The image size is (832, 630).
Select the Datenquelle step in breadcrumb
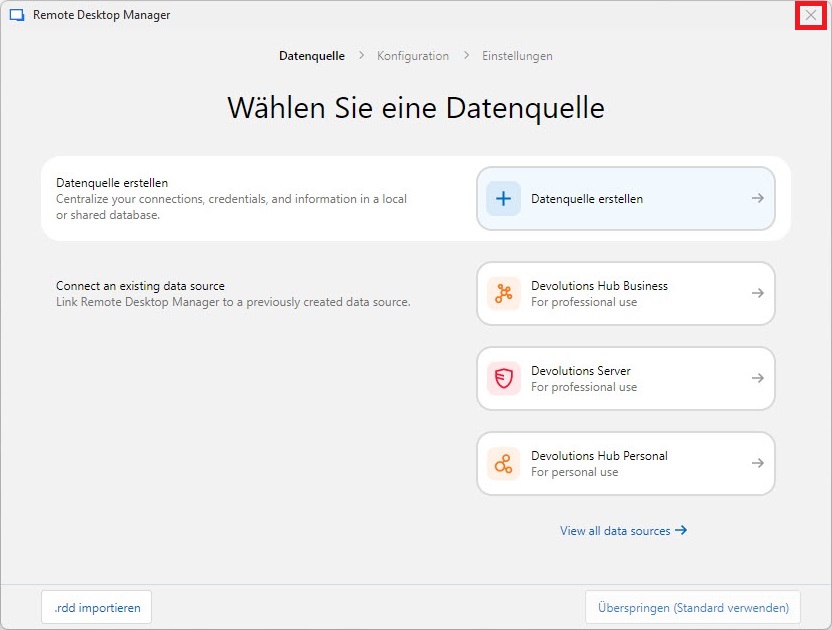(x=311, y=56)
